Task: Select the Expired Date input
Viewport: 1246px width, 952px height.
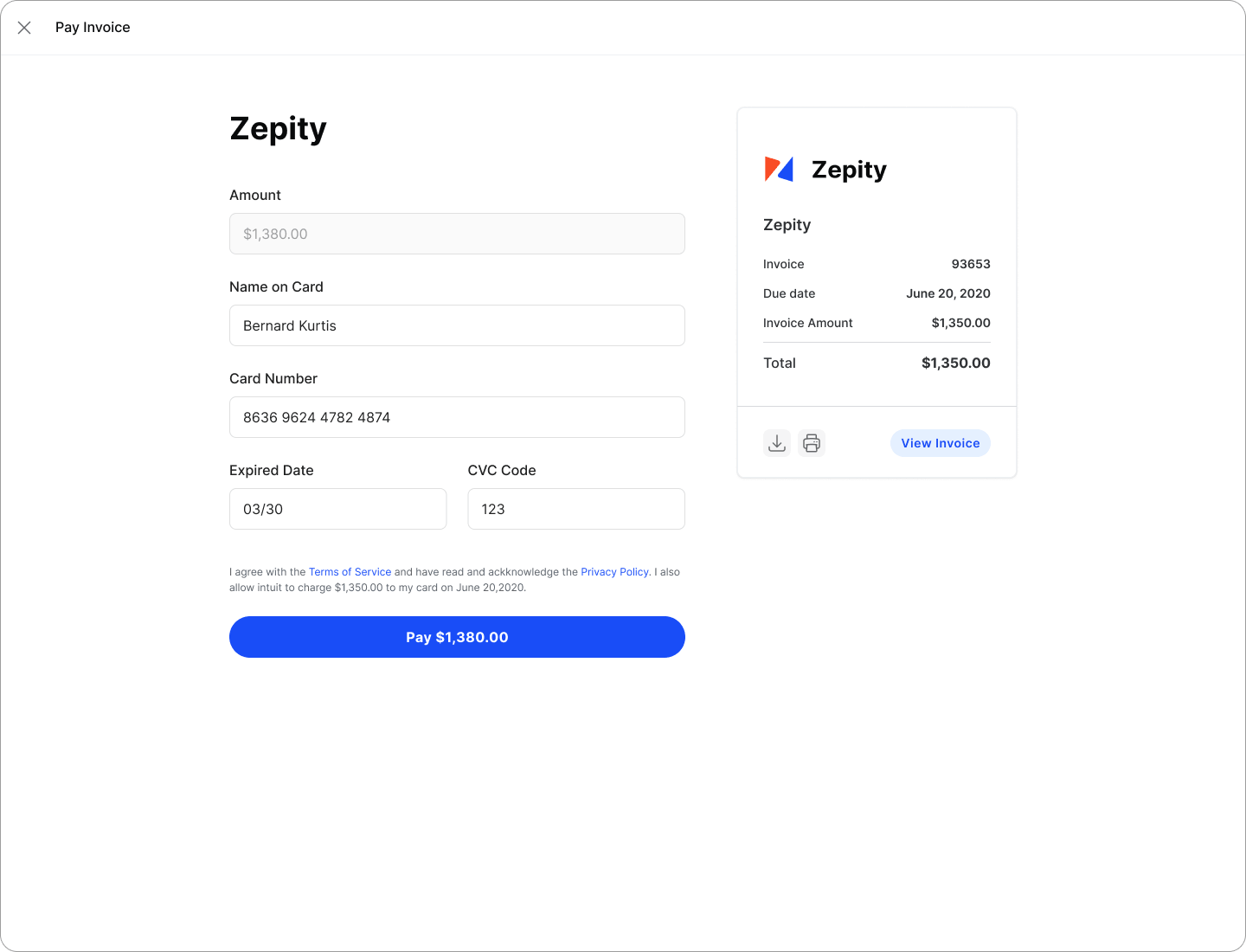Action: [337, 509]
